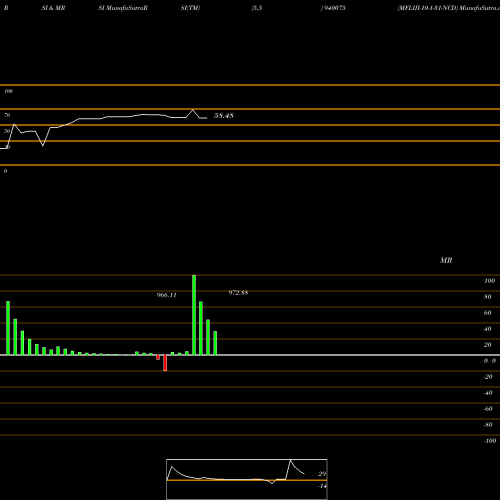The image size is (500, 500).
Task: Click the value -14 beside the mini chart
Action: [x=322, y=486]
